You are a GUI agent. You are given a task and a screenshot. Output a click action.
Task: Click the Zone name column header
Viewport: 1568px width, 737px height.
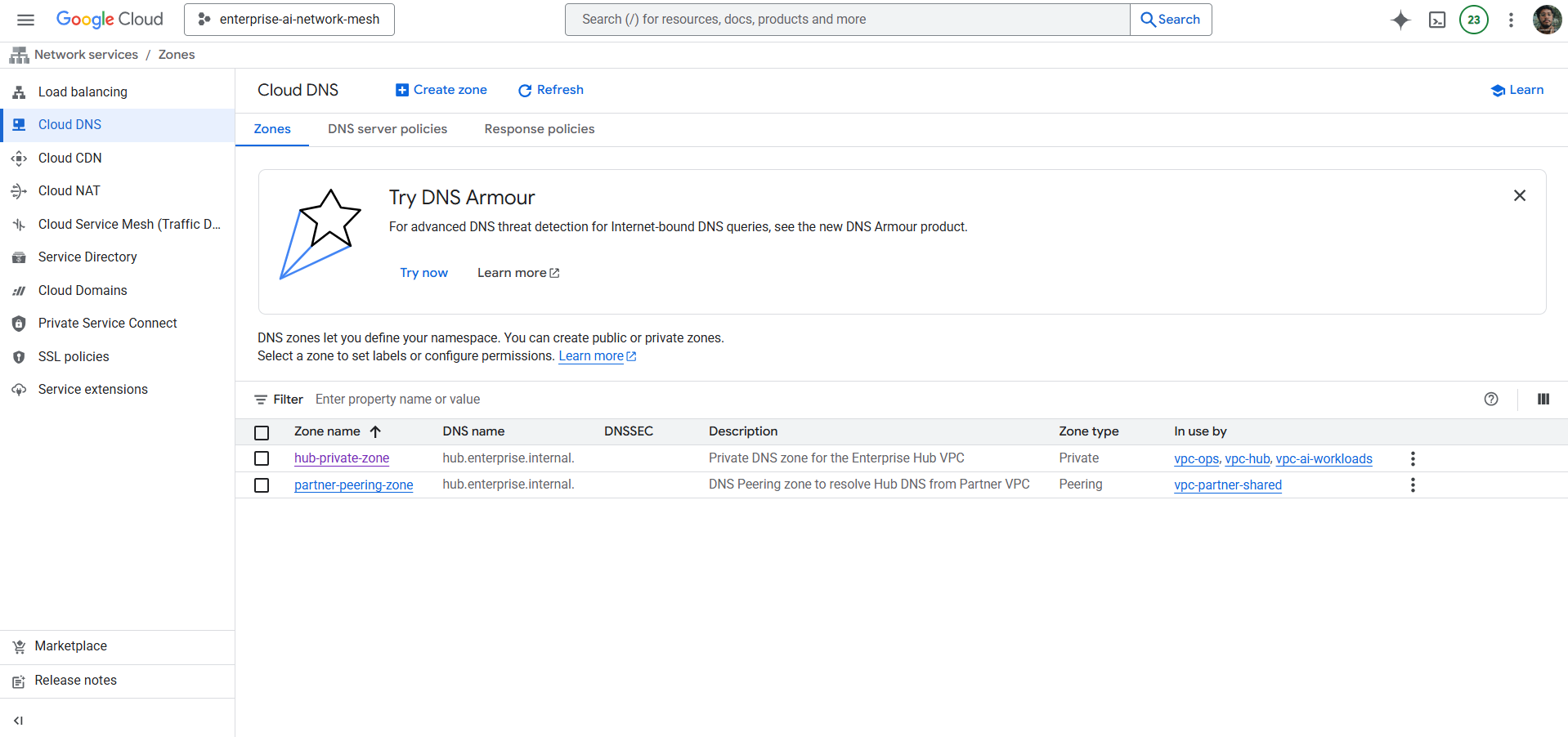pos(327,431)
